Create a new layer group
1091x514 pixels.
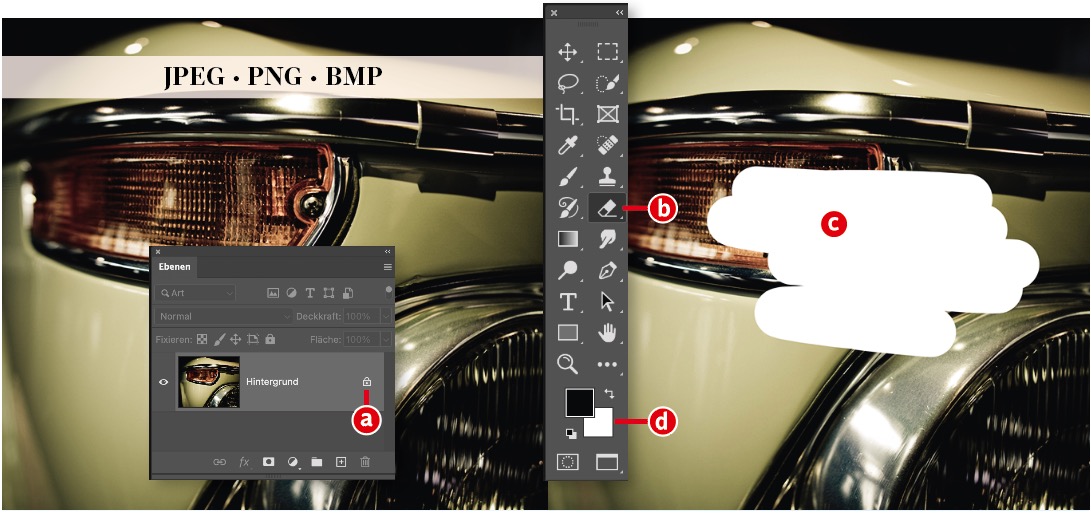pos(317,462)
